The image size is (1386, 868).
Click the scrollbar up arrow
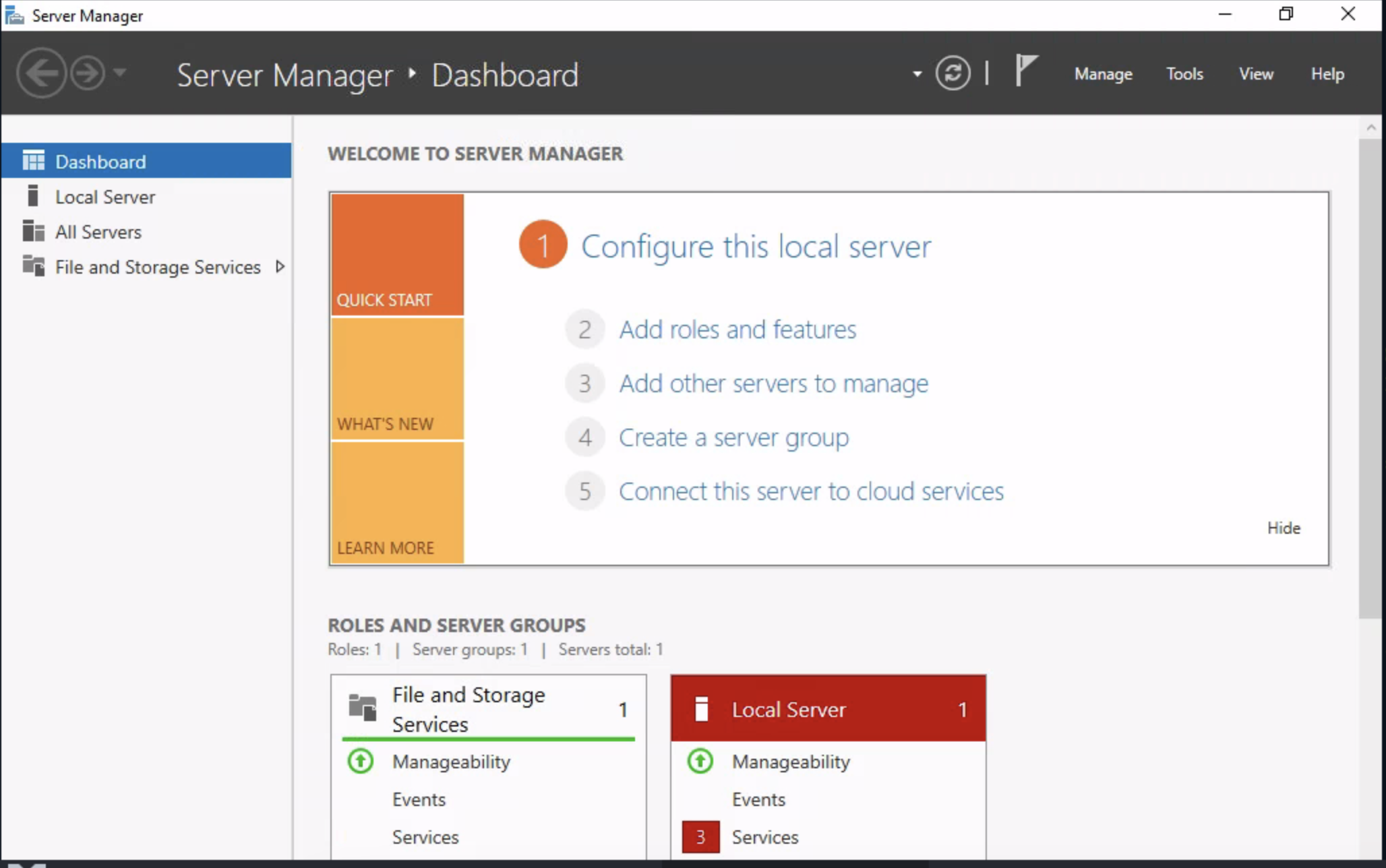(1370, 127)
